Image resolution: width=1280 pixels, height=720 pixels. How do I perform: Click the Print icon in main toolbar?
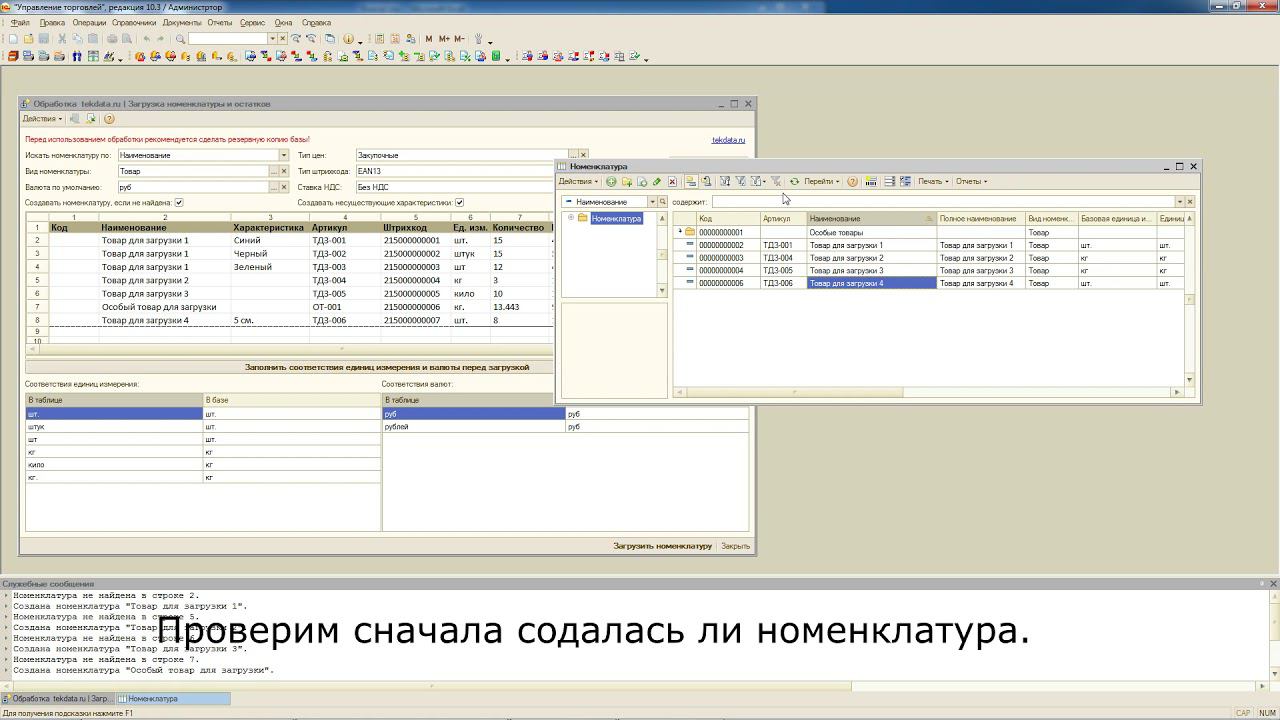click(x=112, y=39)
